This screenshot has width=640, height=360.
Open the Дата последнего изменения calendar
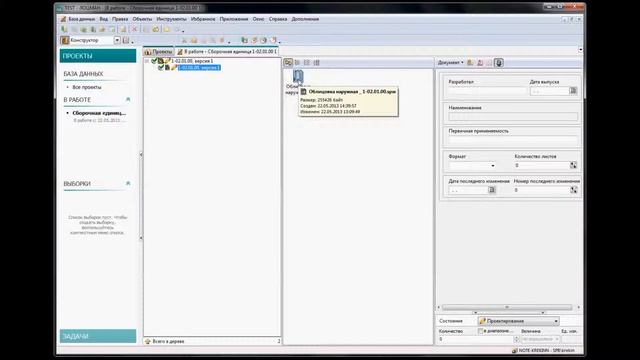tap(492, 190)
